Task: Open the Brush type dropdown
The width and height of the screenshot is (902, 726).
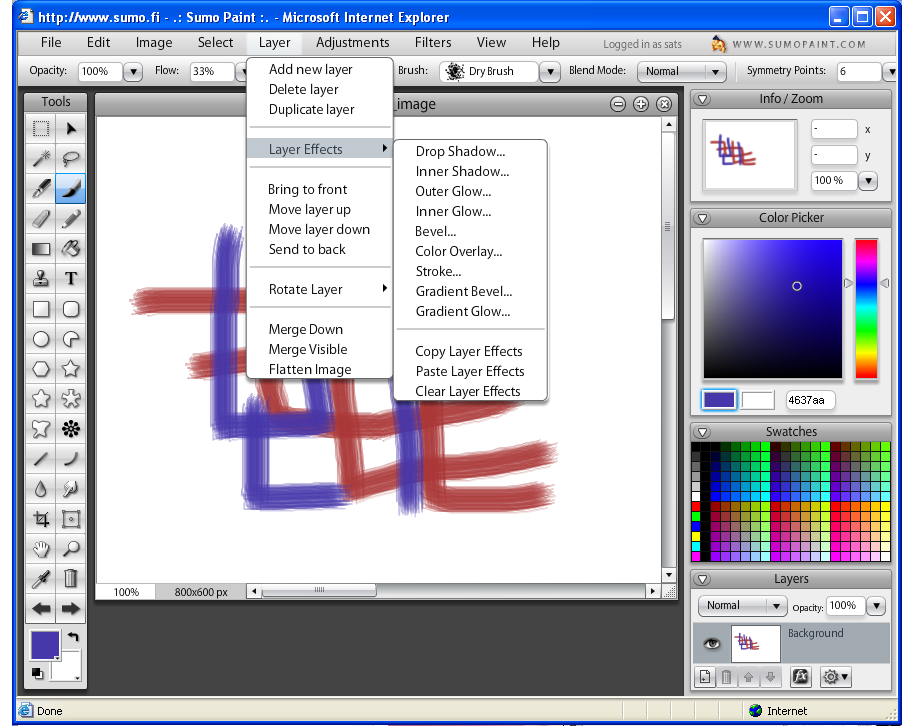Action: pyautogui.click(x=548, y=71)
